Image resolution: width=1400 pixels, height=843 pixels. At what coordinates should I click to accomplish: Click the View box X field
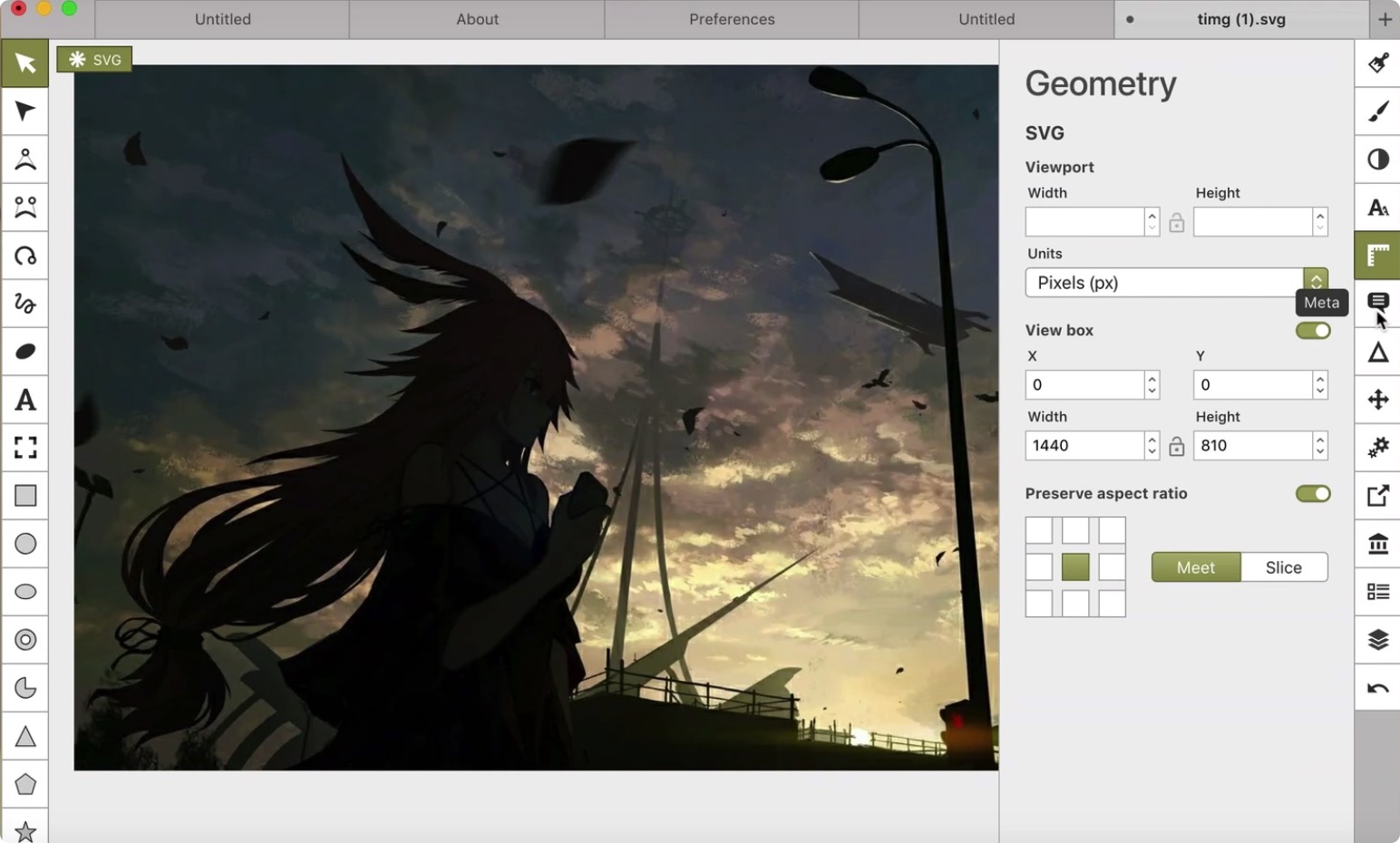pyautogui.click(x=1084, y=385)
